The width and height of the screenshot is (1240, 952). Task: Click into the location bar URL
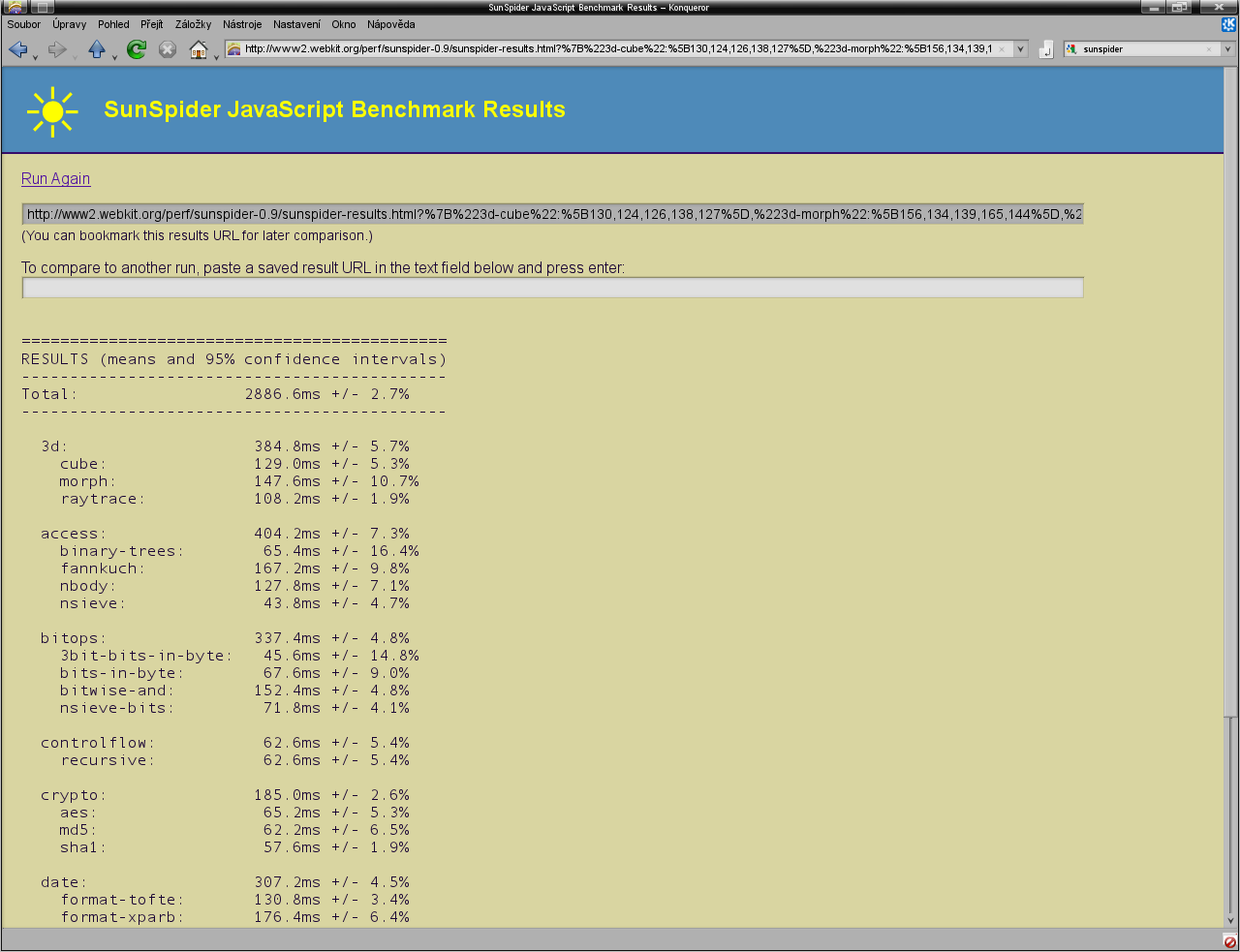(618, 48)
